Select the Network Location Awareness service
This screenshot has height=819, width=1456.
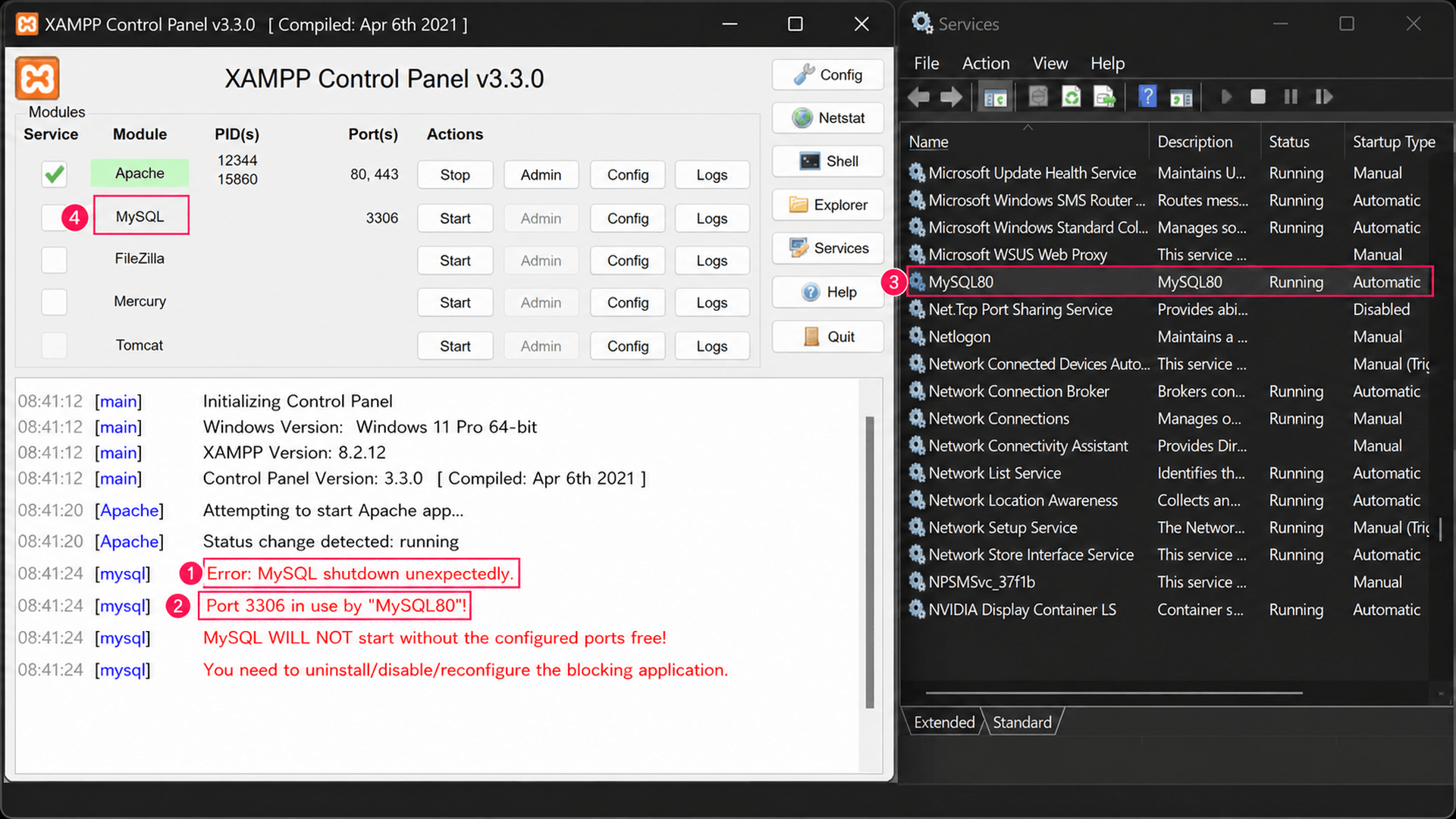point(1168,500)
